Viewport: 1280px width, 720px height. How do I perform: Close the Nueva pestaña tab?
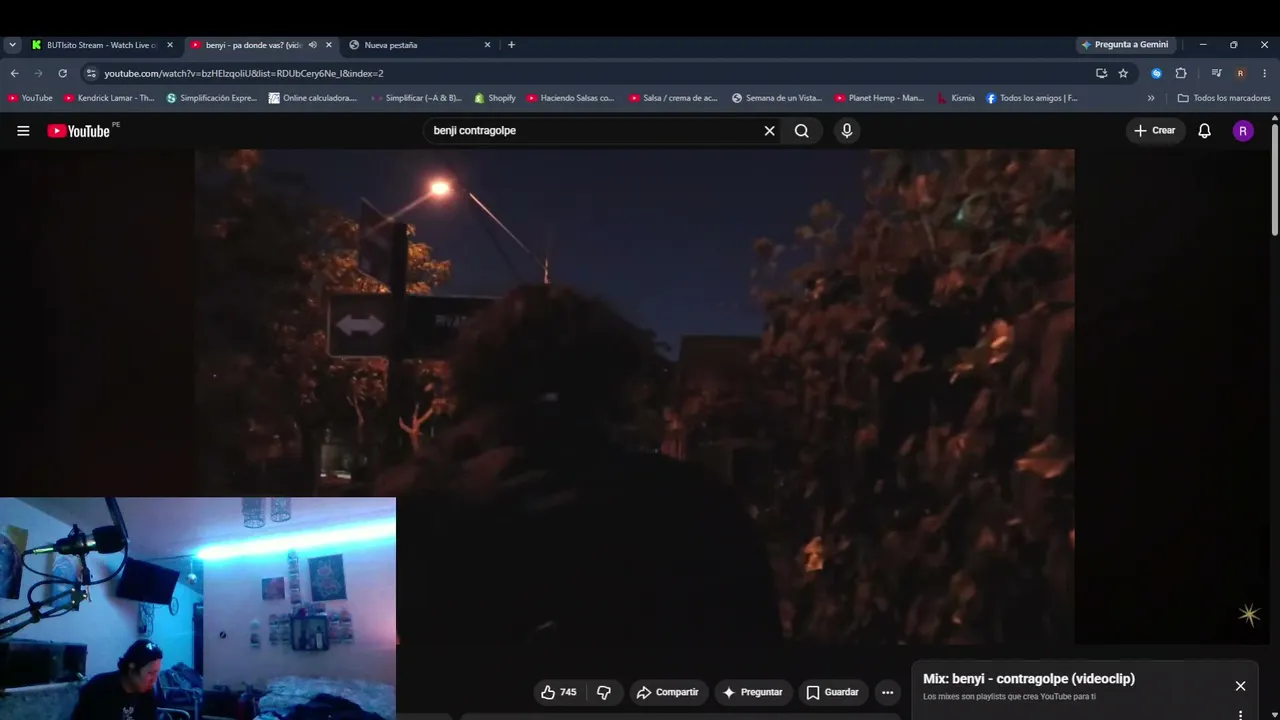[x=487, y=45]
